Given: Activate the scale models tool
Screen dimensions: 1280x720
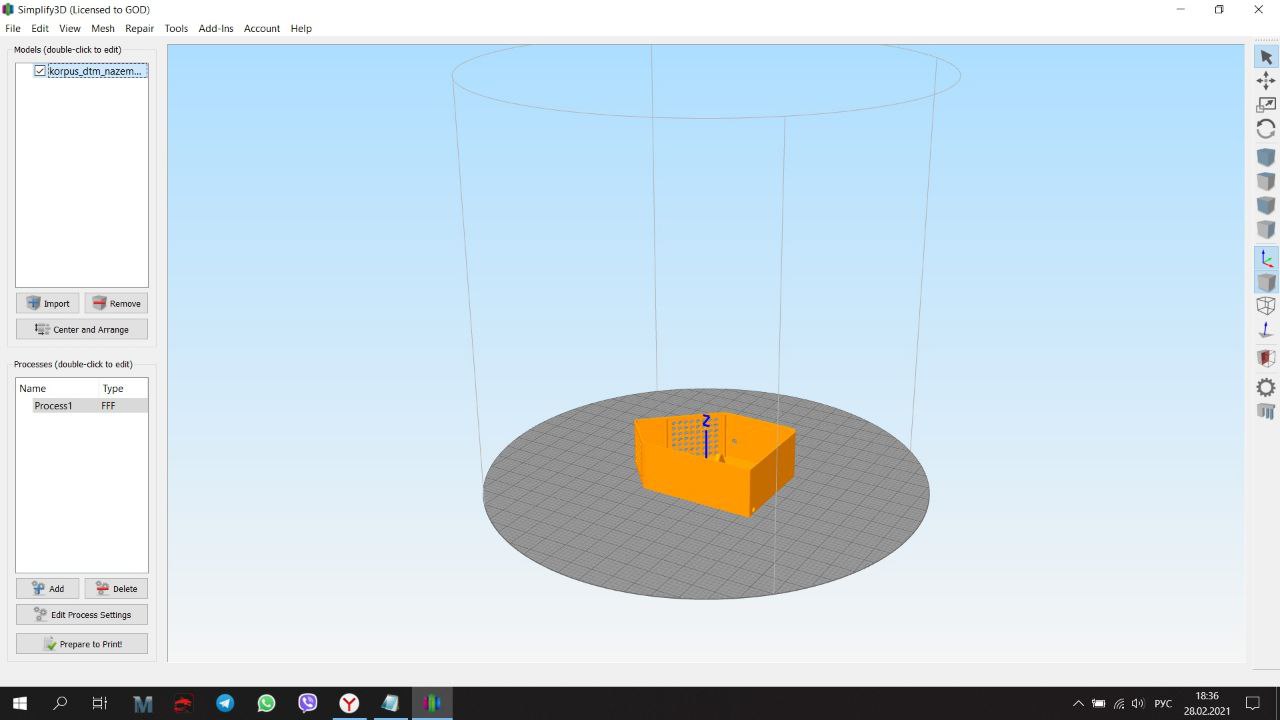Looking at the screenshot, I should (x=1266, y=105).
